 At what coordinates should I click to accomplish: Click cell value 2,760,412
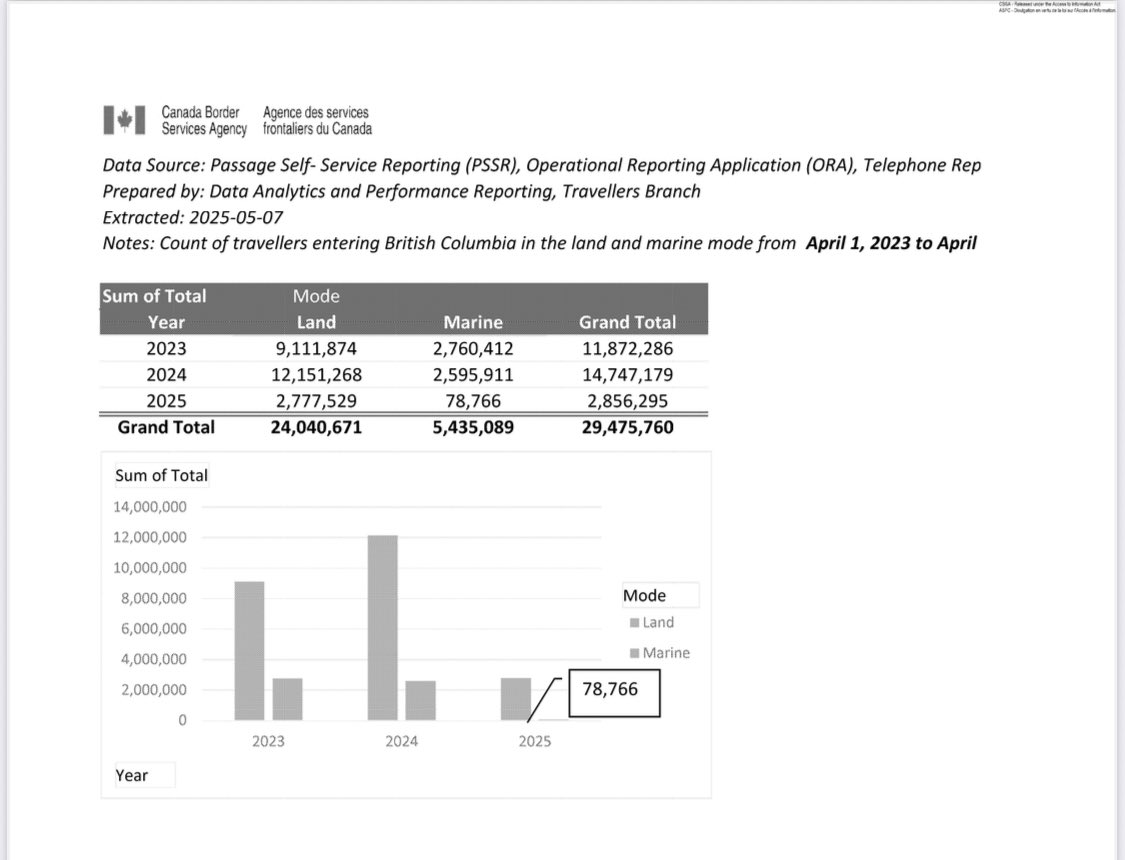[473, 349]
